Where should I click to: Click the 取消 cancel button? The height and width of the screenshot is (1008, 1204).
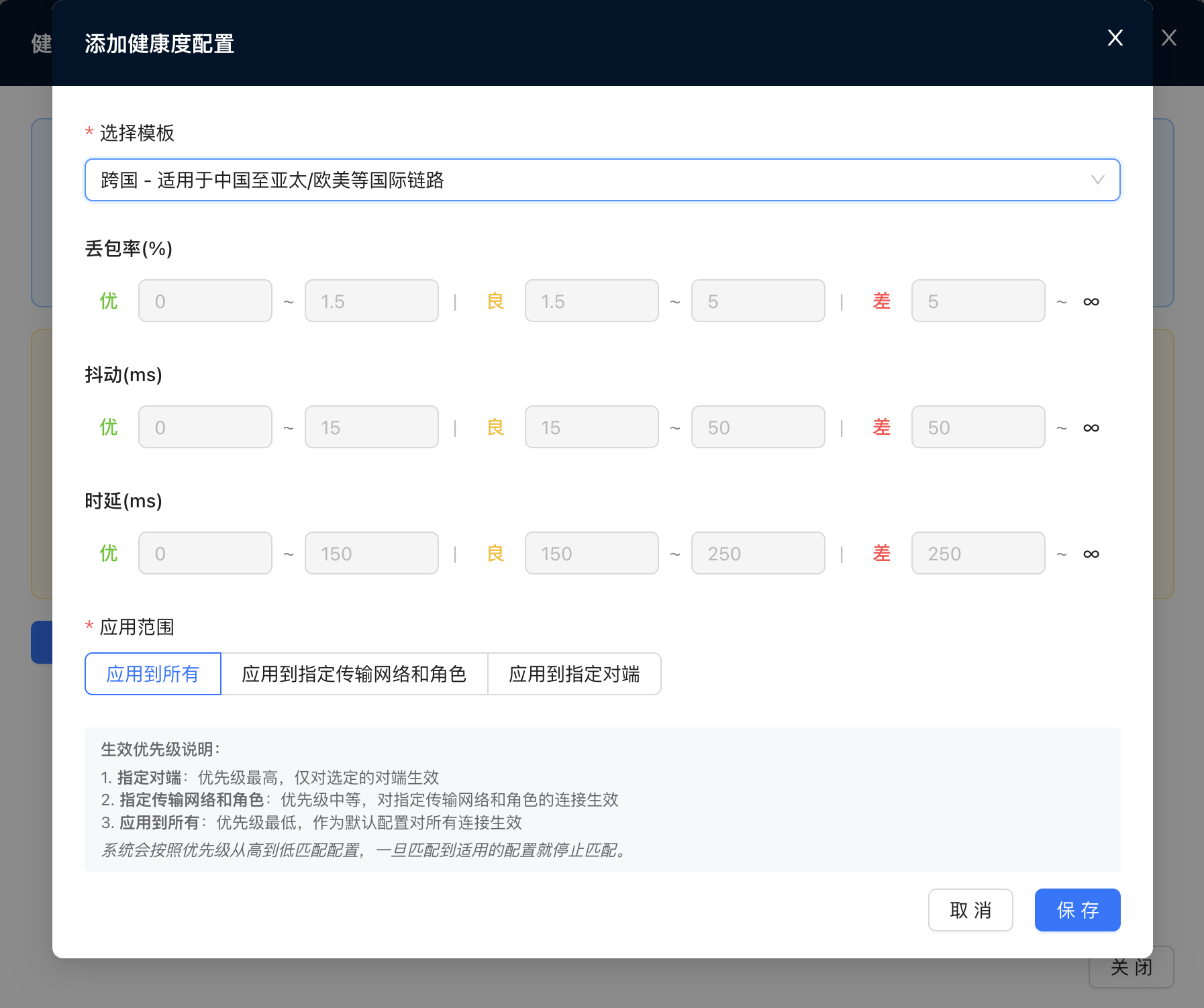coord(970,910)
